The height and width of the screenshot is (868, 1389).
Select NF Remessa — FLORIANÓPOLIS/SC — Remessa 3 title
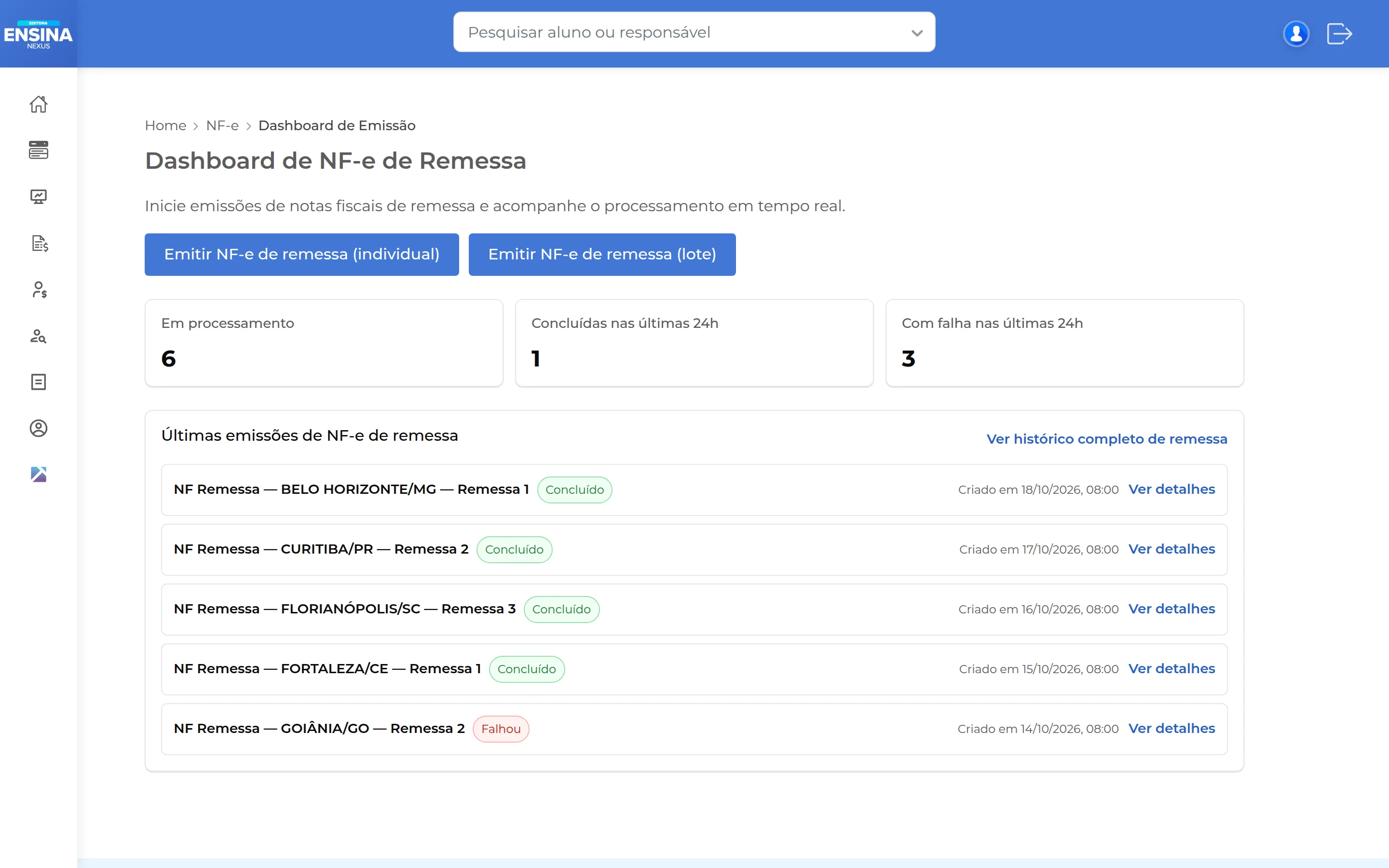(344, 609)
